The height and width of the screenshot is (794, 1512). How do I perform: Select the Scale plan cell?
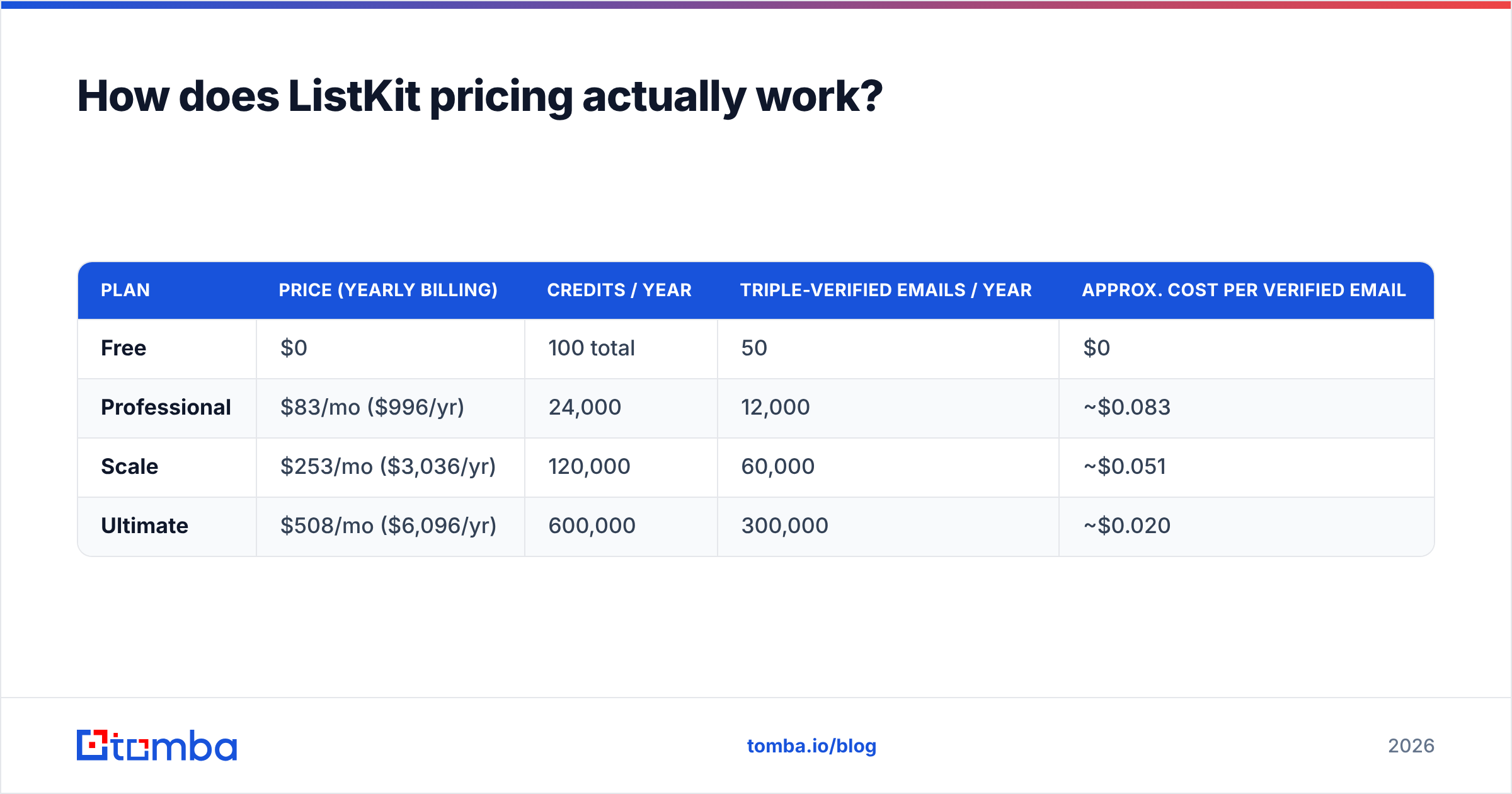[x=167, y=467]
